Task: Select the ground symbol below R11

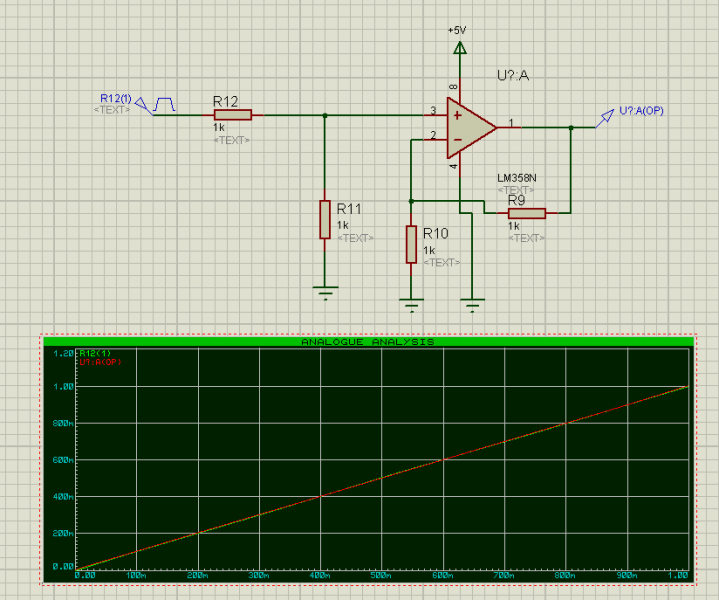Action: 324,290
